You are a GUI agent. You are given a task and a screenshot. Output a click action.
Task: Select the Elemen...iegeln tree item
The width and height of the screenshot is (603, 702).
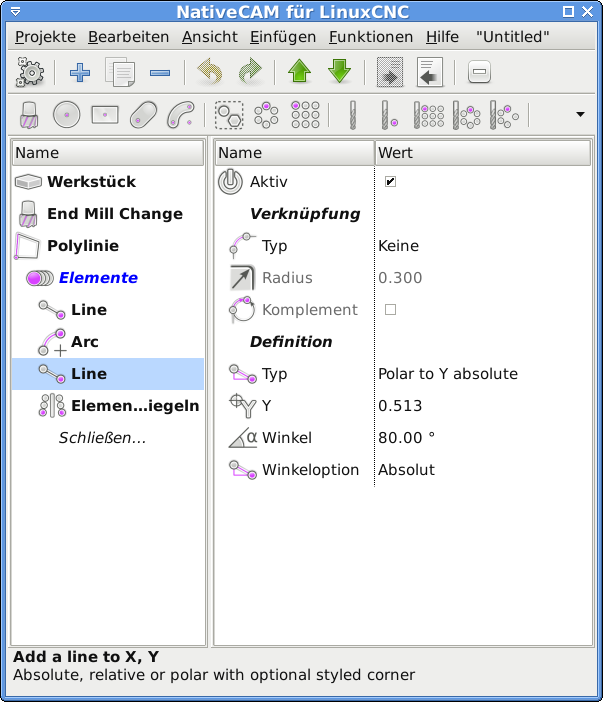[x=107, y=406]
